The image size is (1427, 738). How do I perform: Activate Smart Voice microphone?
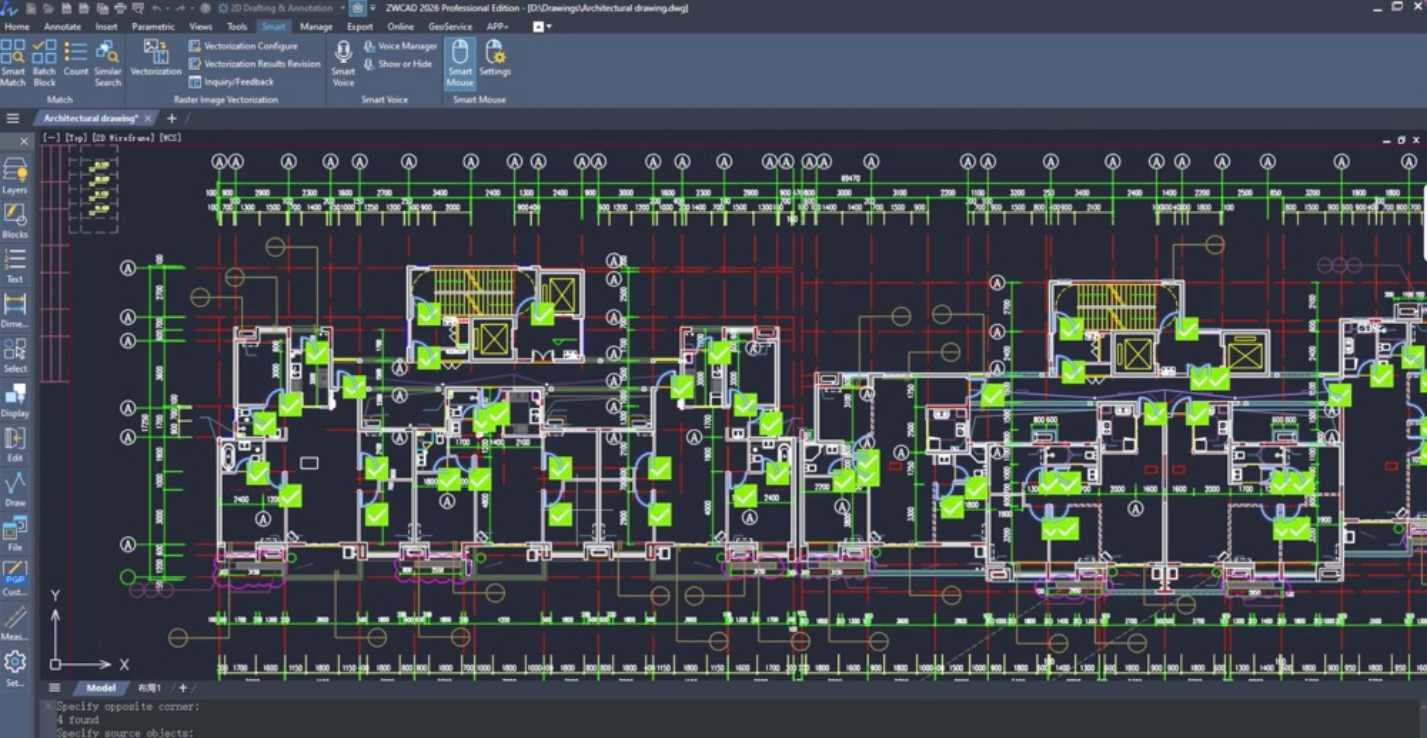343,62
